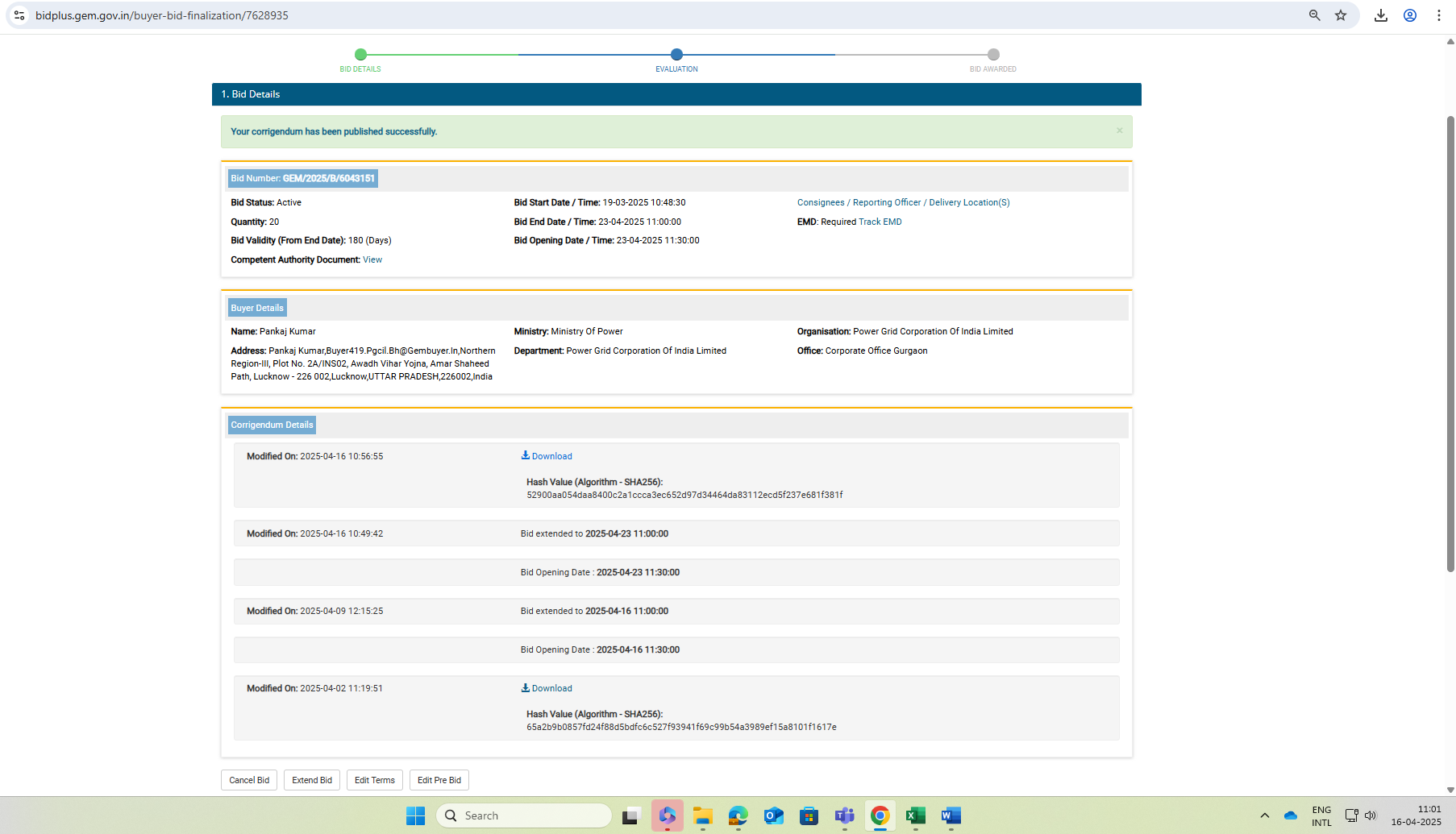Open Microsoft Edge from the taskbar
This screenshot has height=834, width=1456.
coord(738,815)
